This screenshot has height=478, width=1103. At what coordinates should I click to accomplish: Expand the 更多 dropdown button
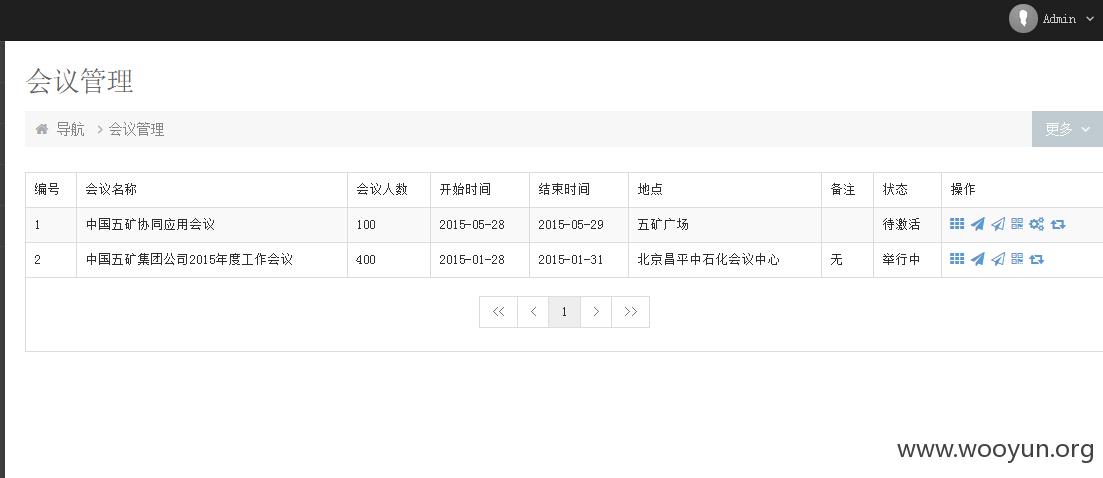(1067, 129)
